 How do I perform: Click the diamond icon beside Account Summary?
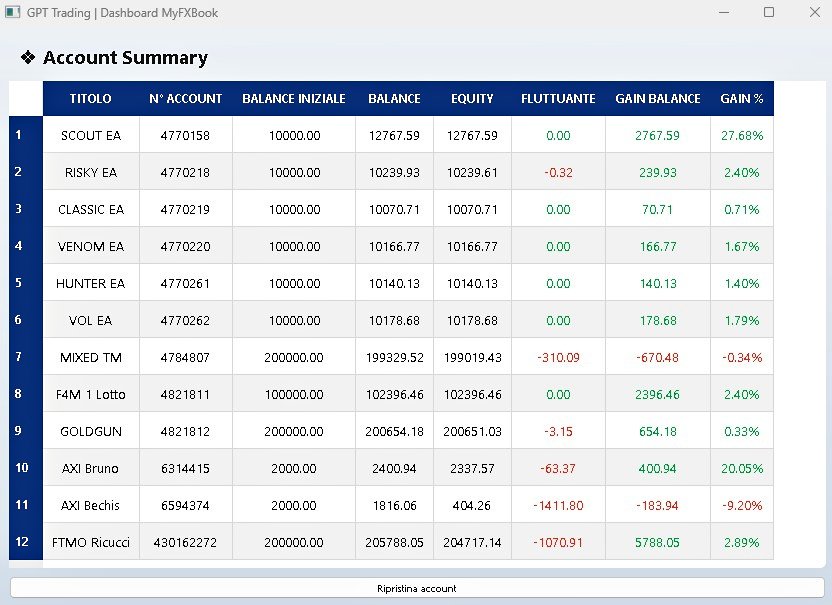pos(28,58)
